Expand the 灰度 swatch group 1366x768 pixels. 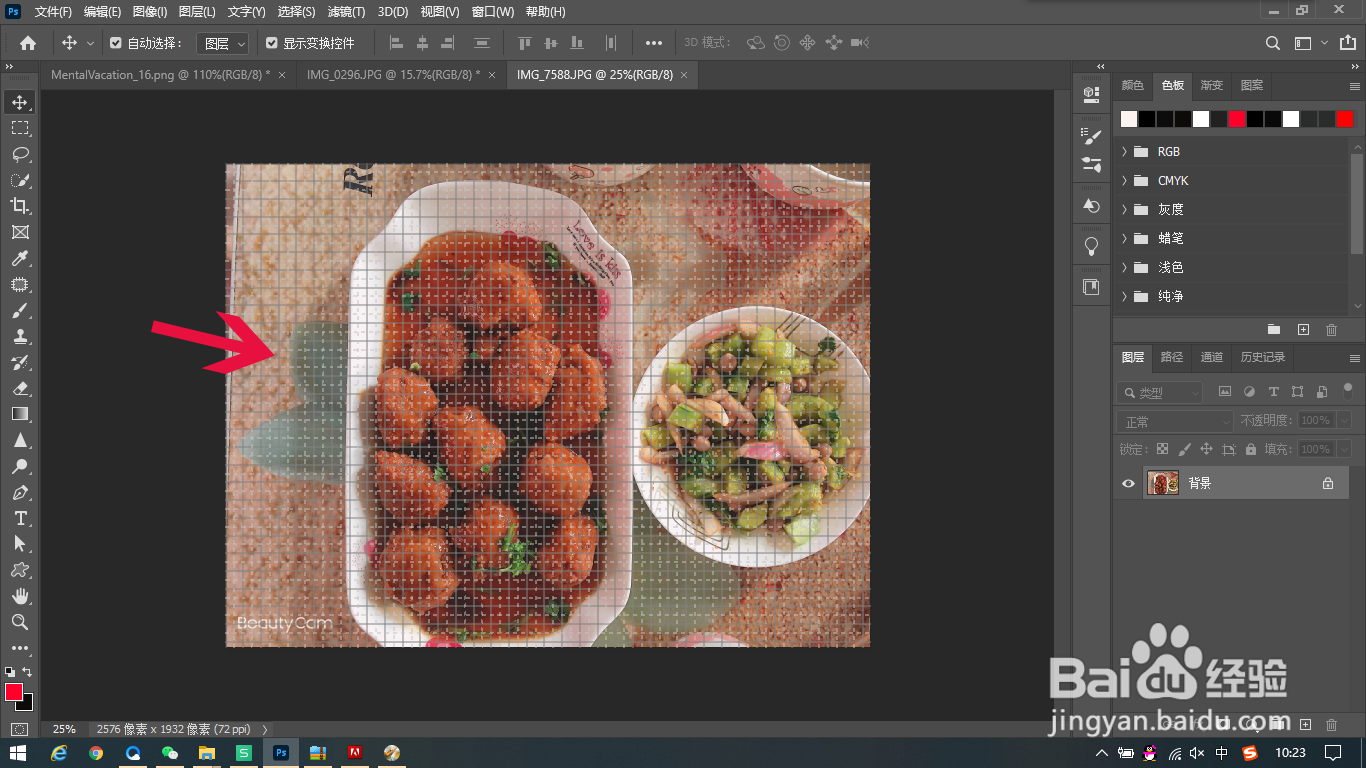coord(1124,210)
